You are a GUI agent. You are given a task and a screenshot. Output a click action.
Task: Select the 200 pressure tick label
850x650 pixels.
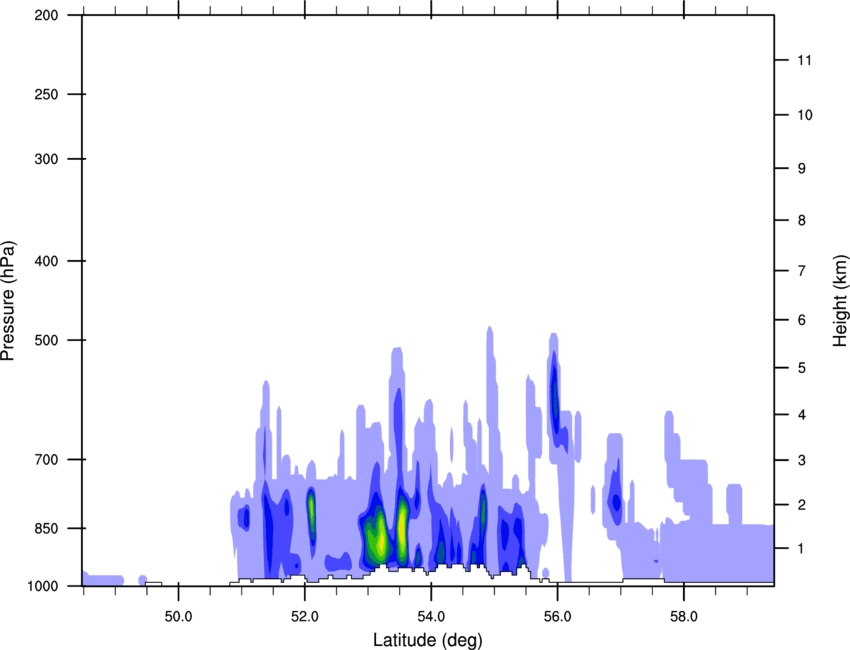pyautogui.click(x=46, y=15)
